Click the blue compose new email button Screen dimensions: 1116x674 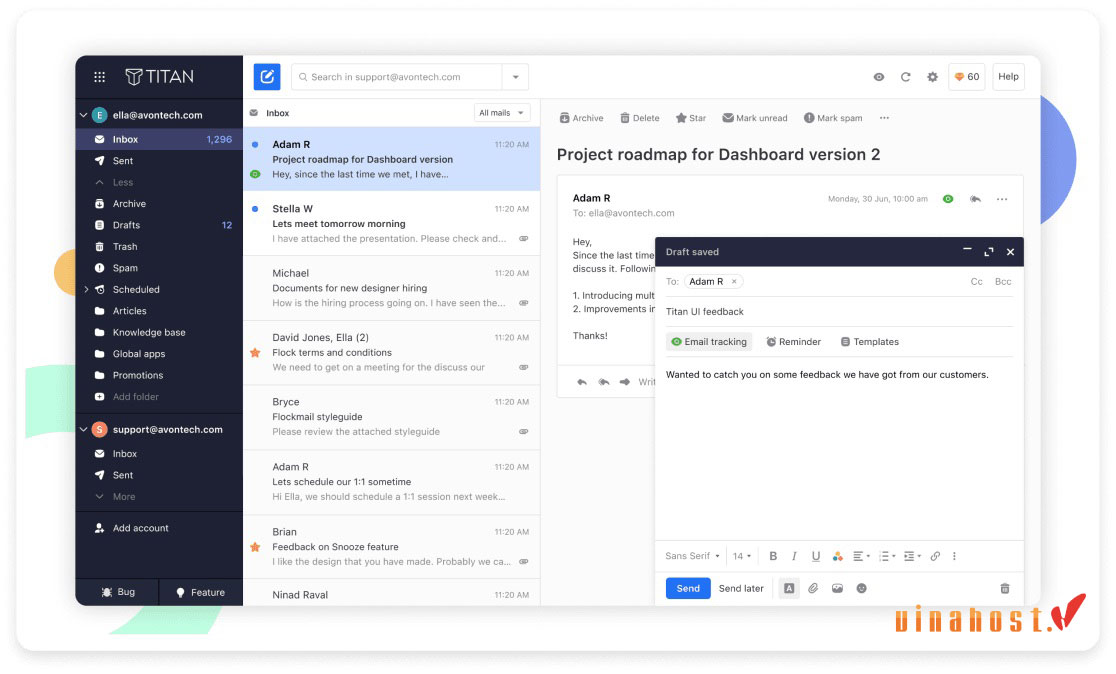coord(267,77)
